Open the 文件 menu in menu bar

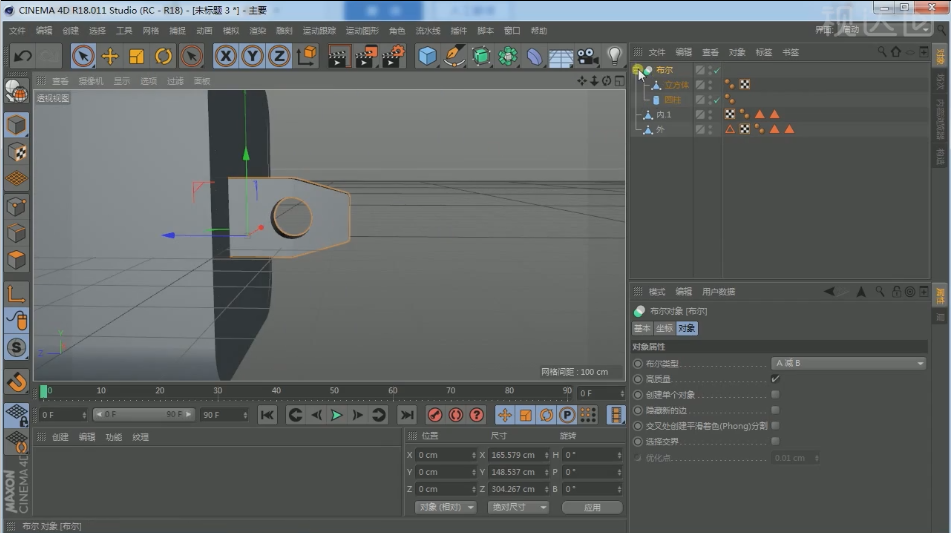coord(17,30)
